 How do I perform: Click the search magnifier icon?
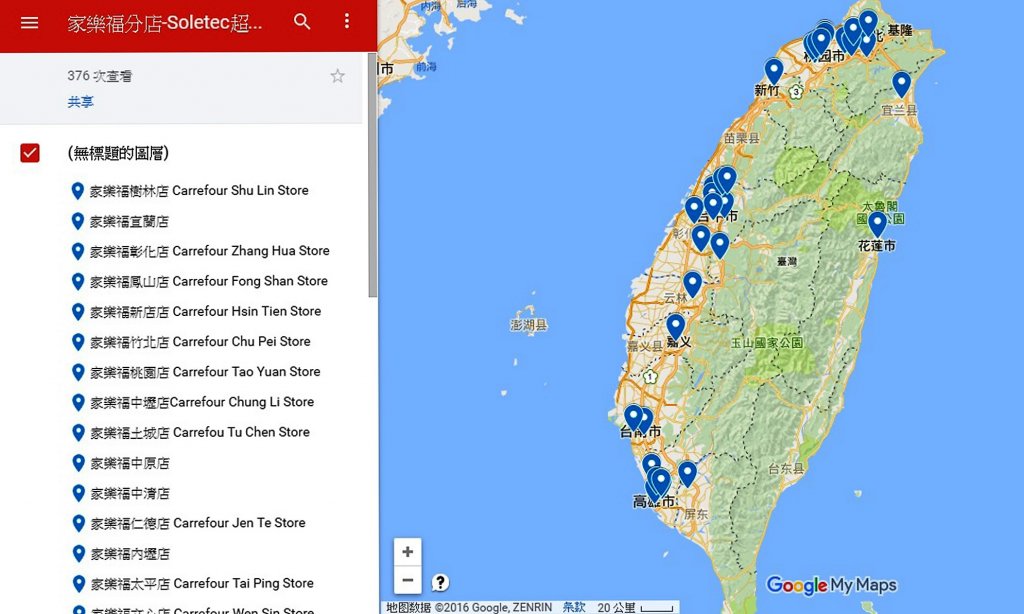click(x=302, y=22)
